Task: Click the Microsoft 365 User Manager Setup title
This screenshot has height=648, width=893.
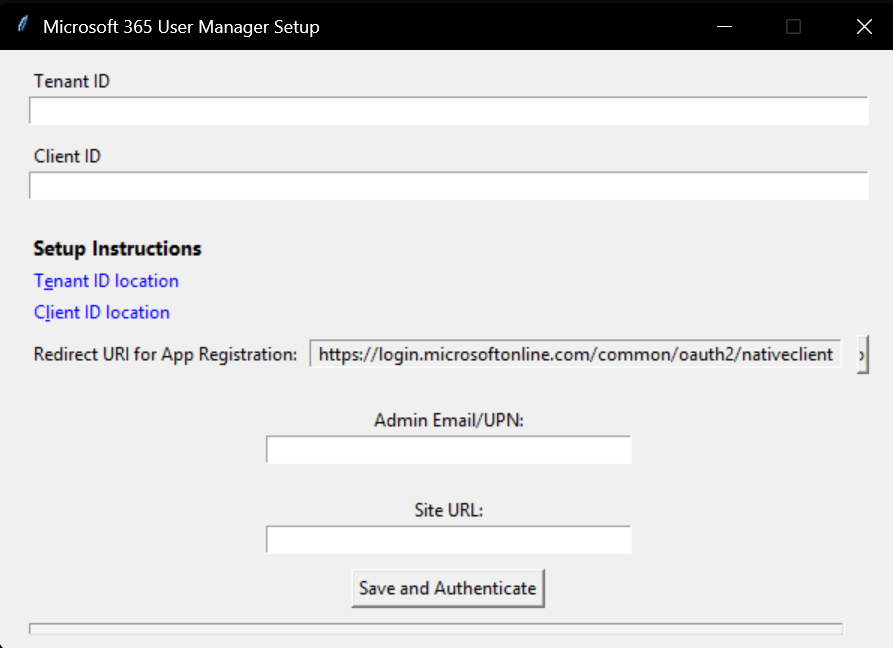Action: (x=181, y=27)
